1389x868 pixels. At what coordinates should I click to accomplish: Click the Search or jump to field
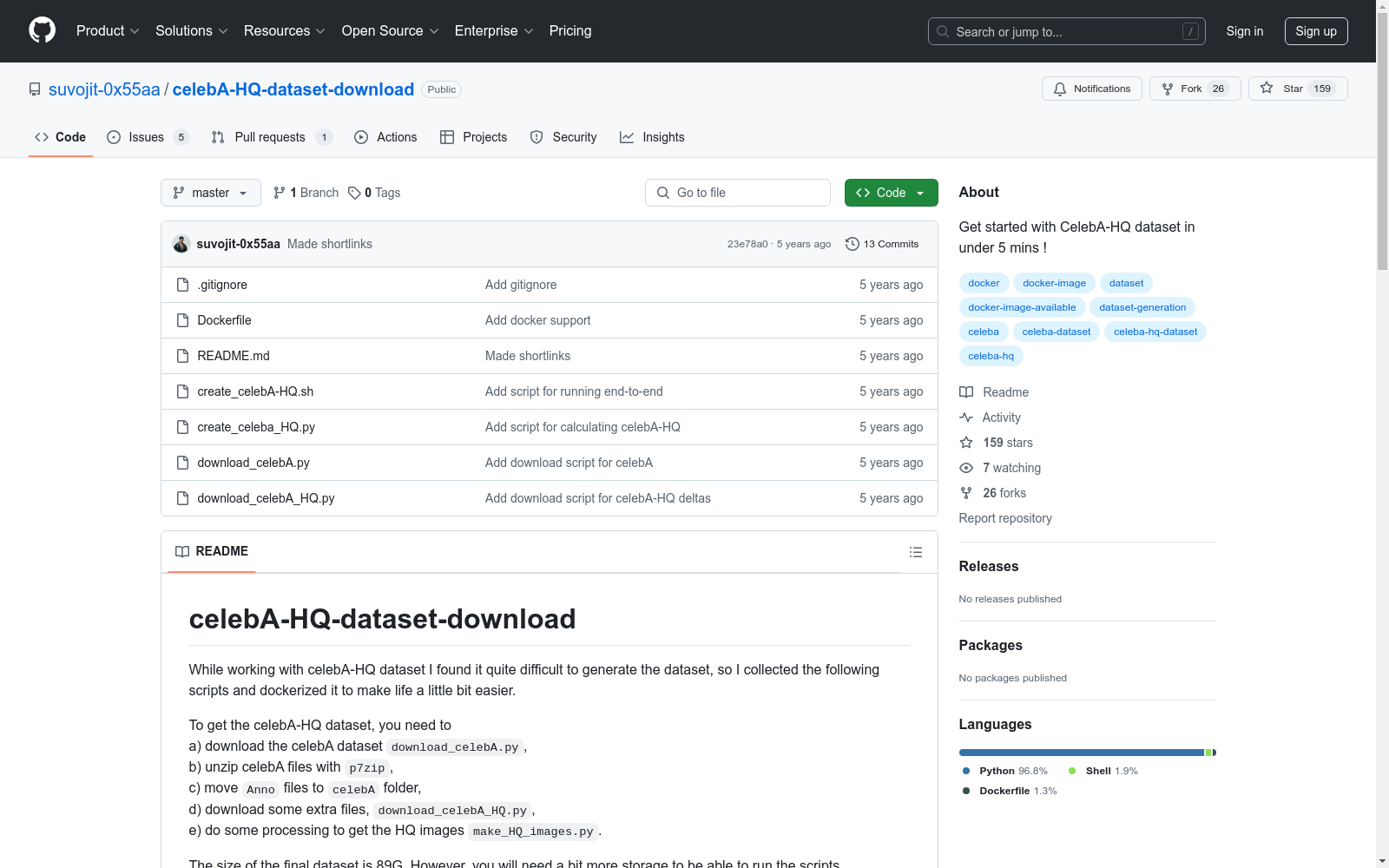point(1067,31)
